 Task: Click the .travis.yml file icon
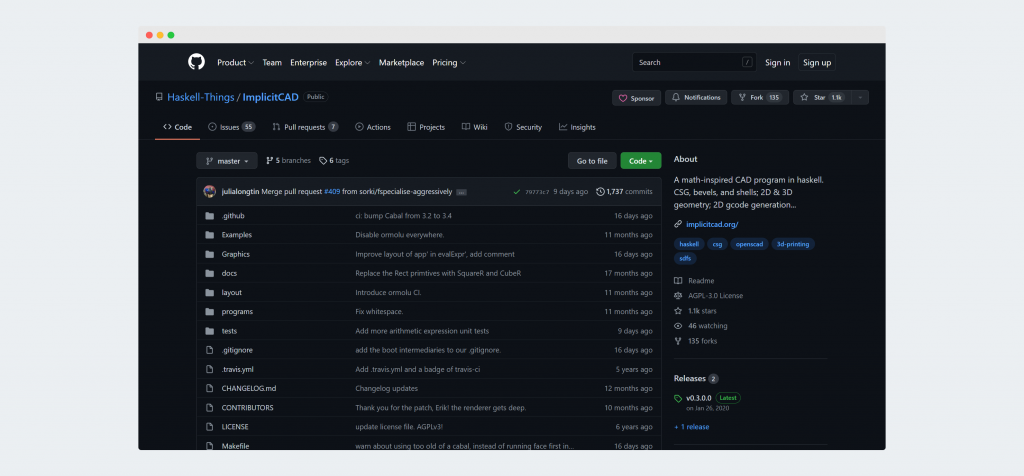(x=210, y=369)
